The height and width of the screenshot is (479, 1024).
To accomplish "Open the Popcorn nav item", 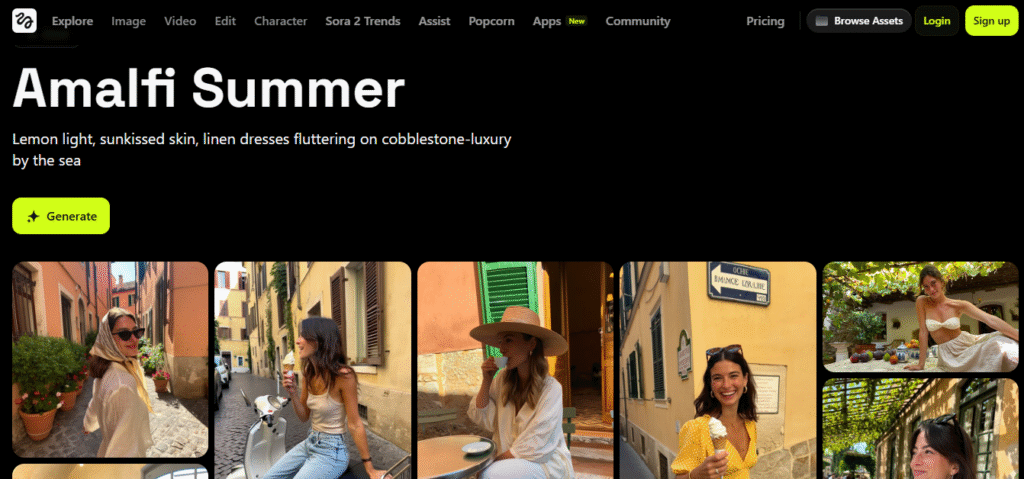I will pos(491,21).
